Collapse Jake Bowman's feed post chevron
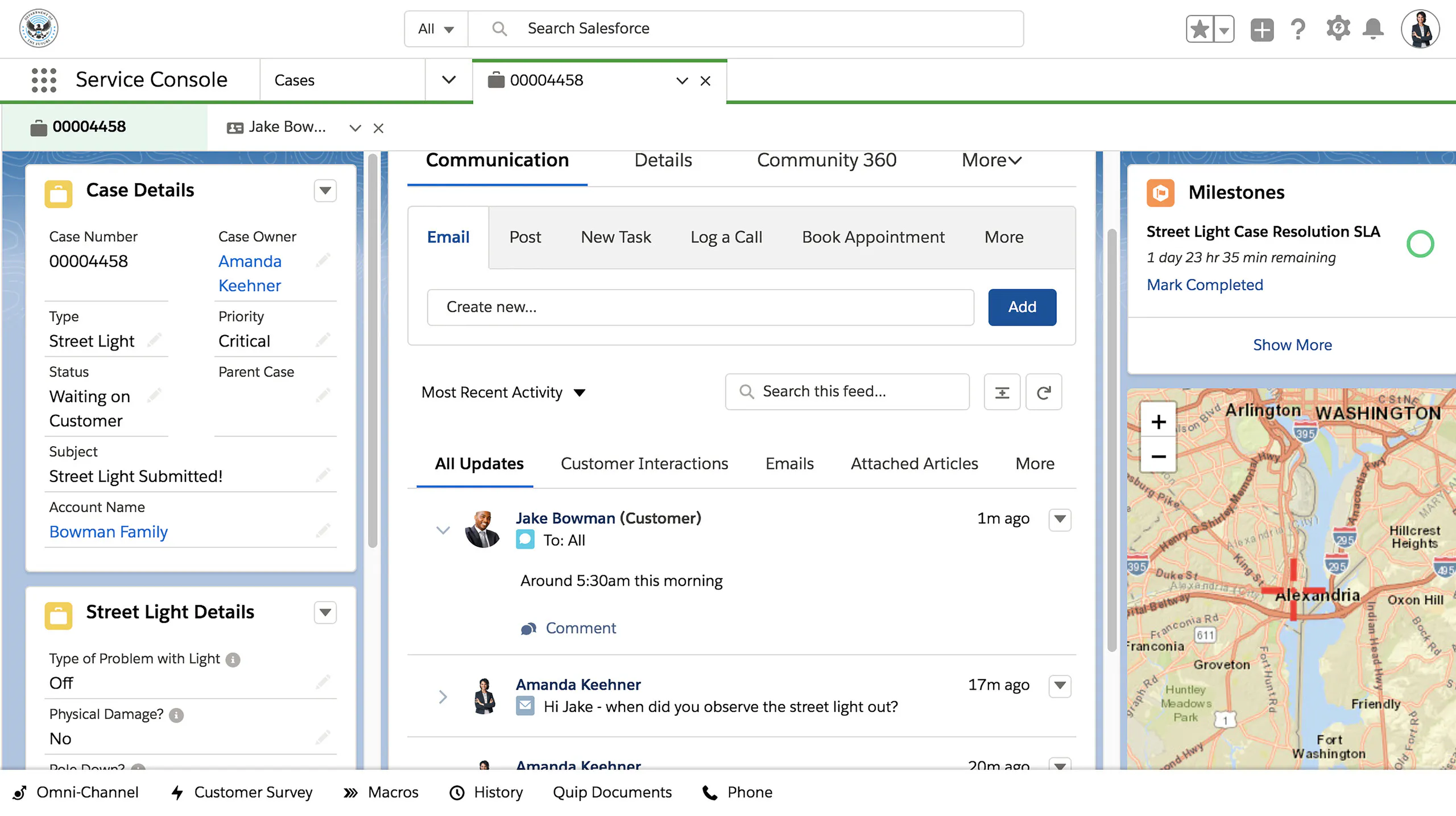 click(443, 530)
